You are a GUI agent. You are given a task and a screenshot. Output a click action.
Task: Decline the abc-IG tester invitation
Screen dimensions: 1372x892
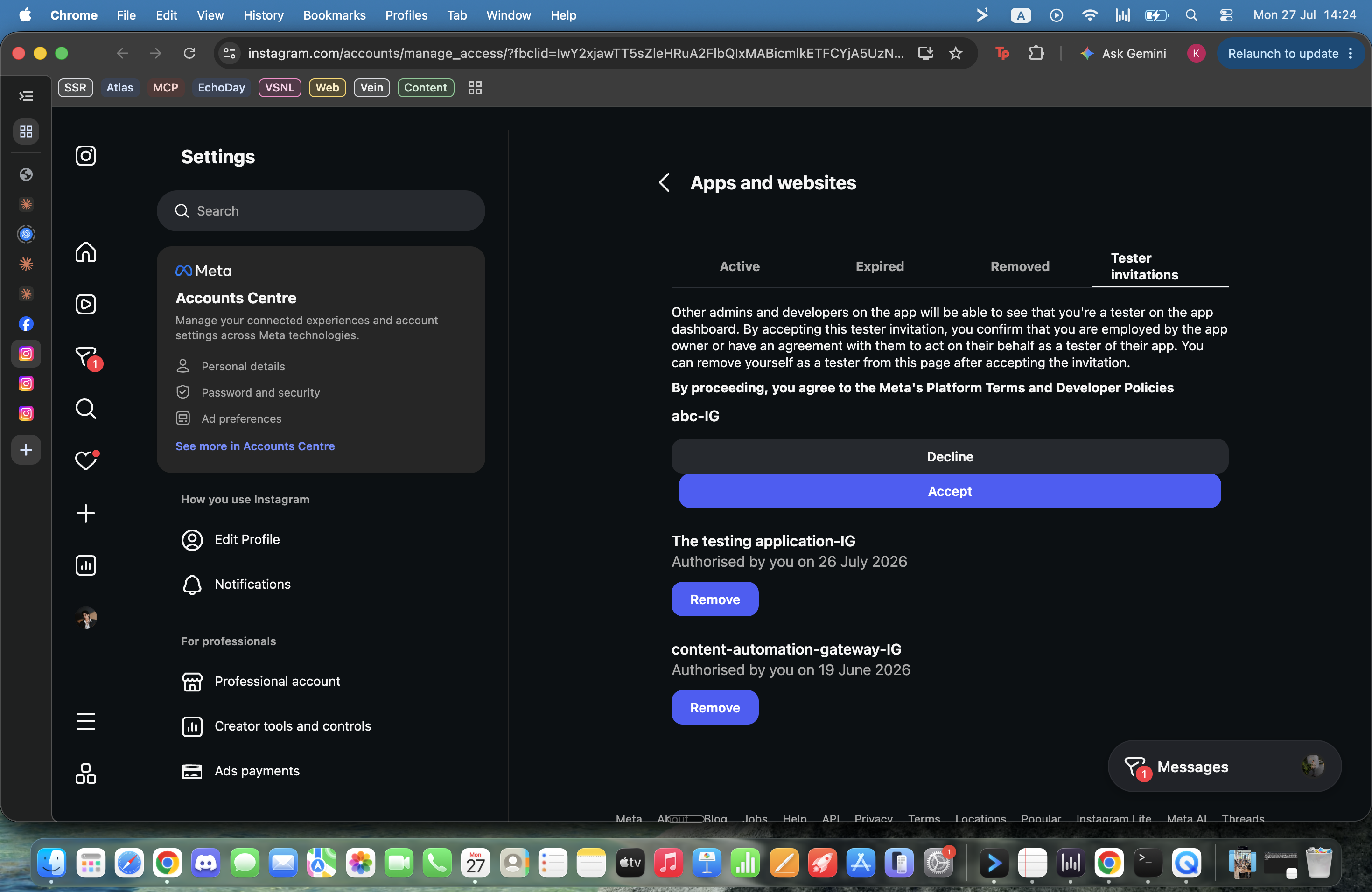(950, 456)
